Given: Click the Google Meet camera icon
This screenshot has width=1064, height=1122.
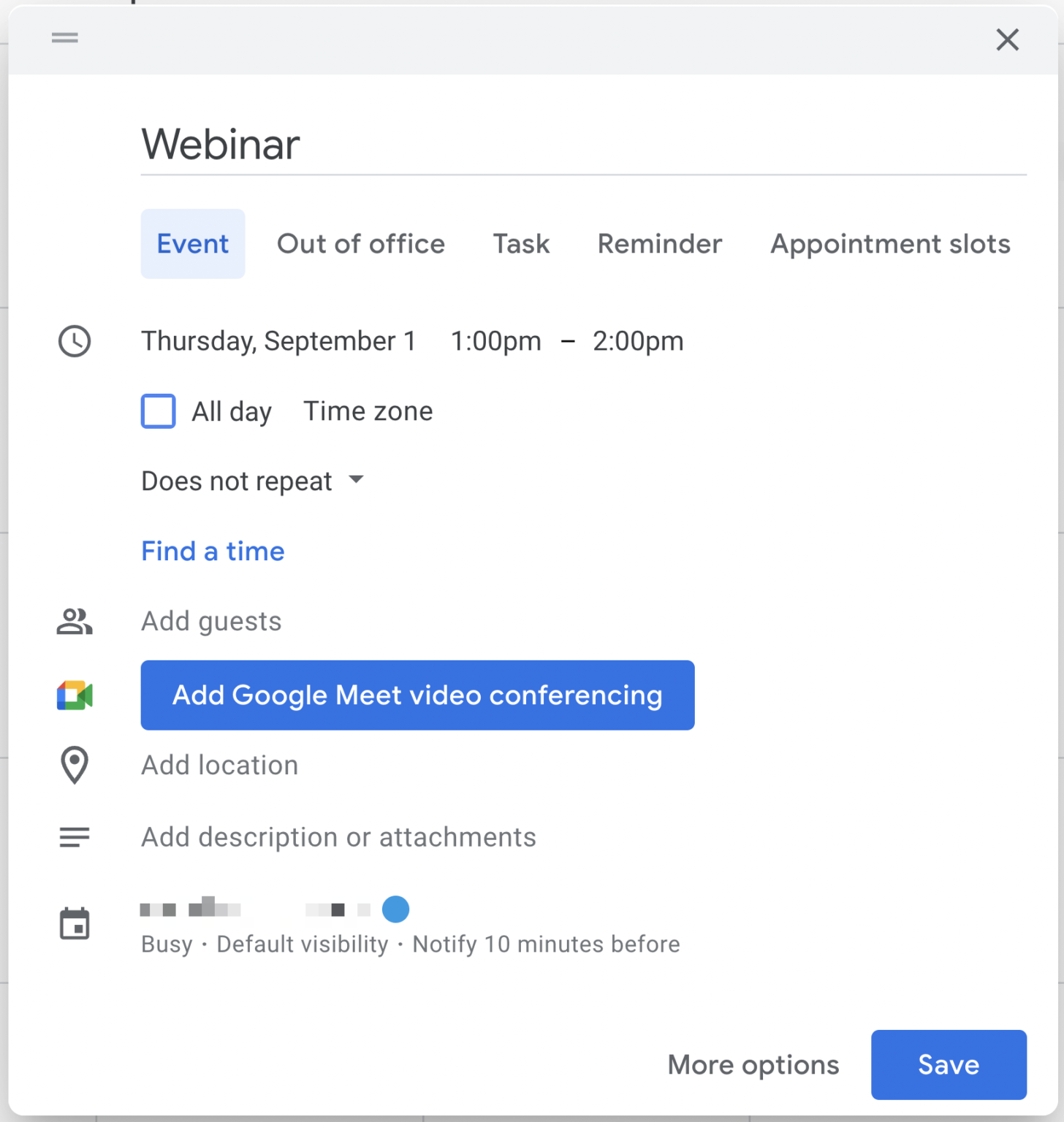Looking at the screenshot, I should pos(74,695).
